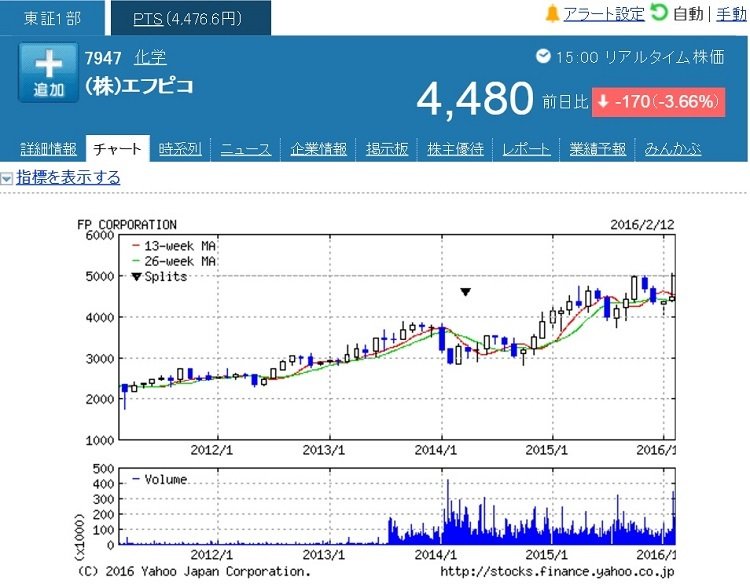Click the small arrow icon before 指標を表示する
Screen dimensions: 750x588
tap(7, 179)
